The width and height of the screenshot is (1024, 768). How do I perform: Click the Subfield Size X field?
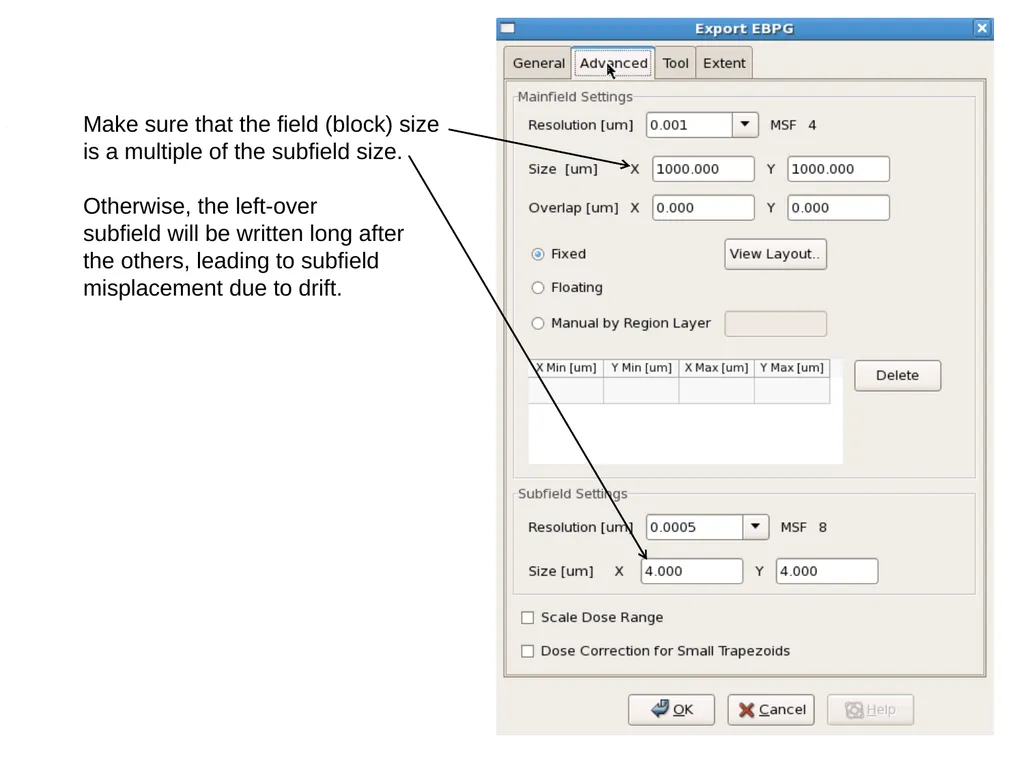pos(692,571)
